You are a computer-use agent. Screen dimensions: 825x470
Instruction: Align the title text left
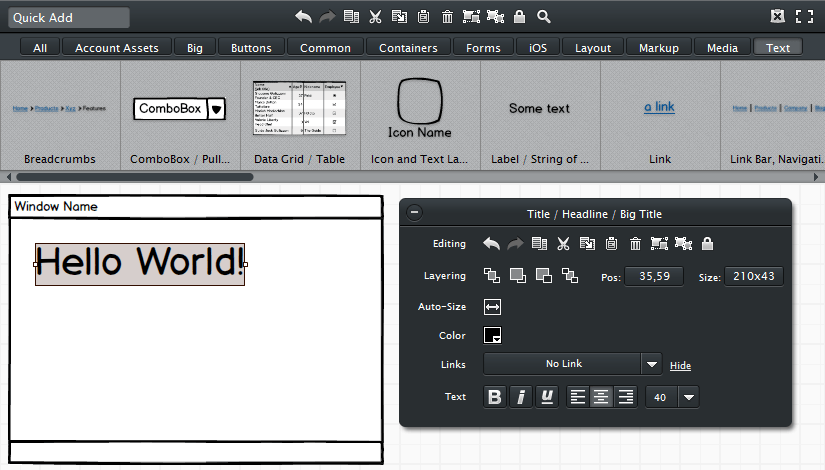[x=577, y=397]
